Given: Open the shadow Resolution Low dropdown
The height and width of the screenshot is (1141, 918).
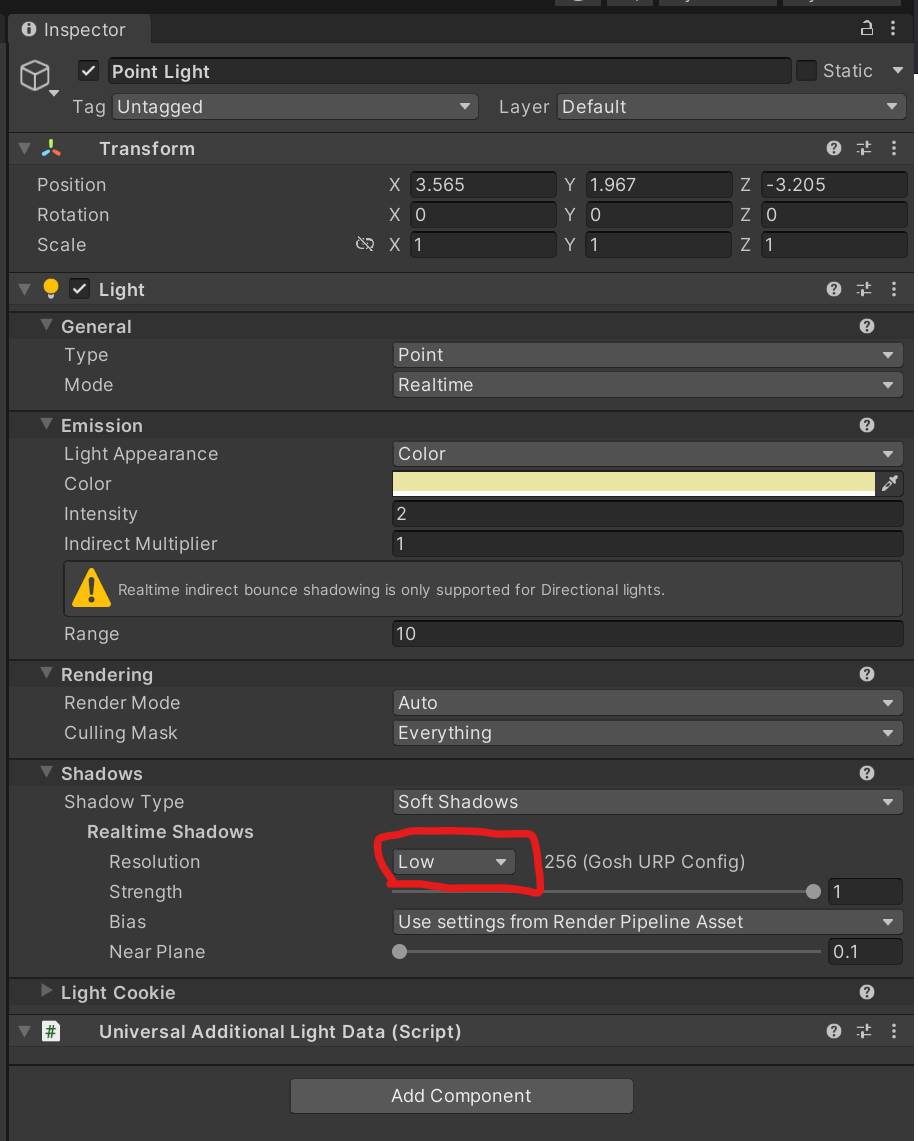Looking at the screenshot, I should (454, 862).
